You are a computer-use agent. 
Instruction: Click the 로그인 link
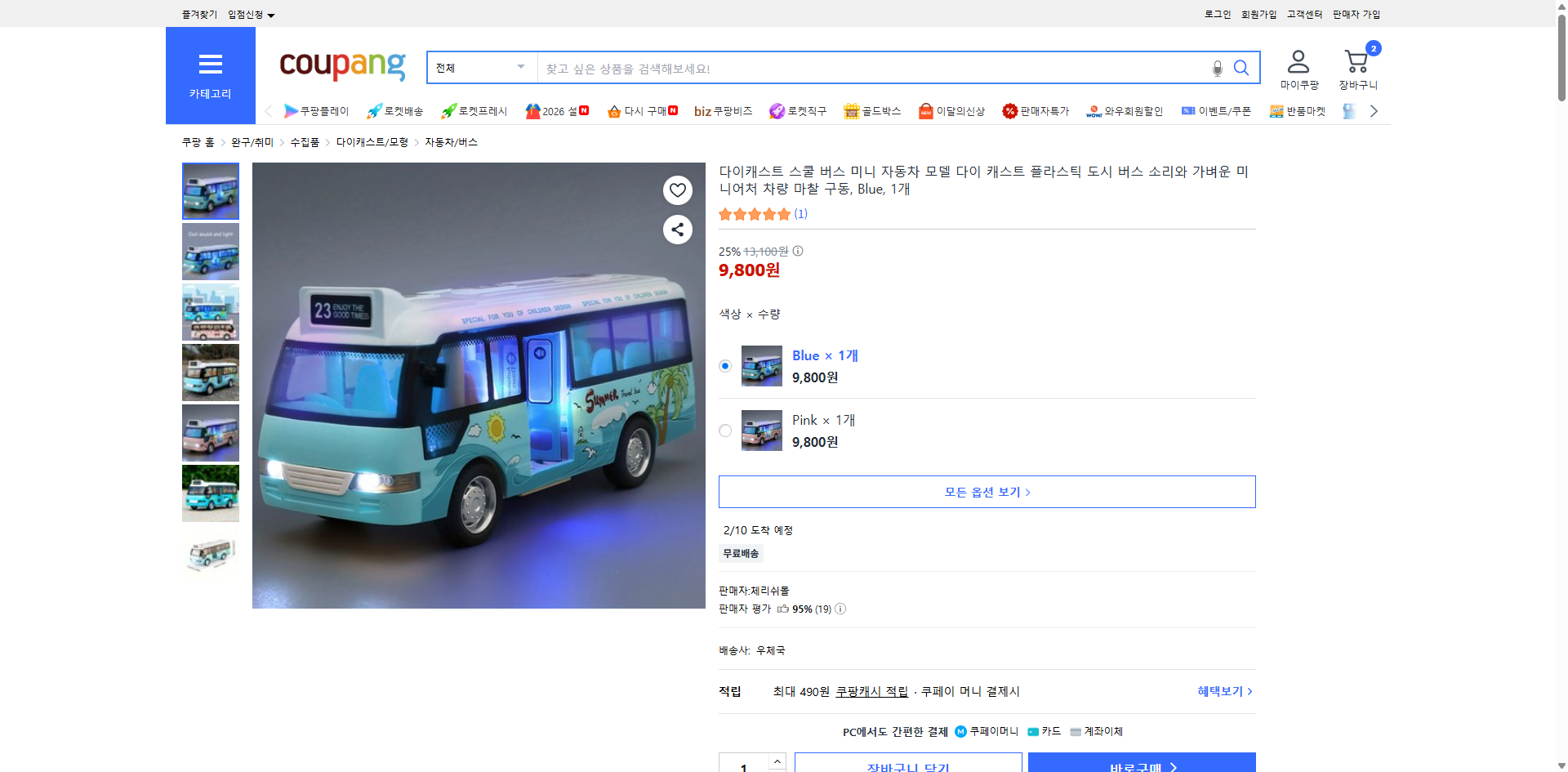coord(1217,14)
